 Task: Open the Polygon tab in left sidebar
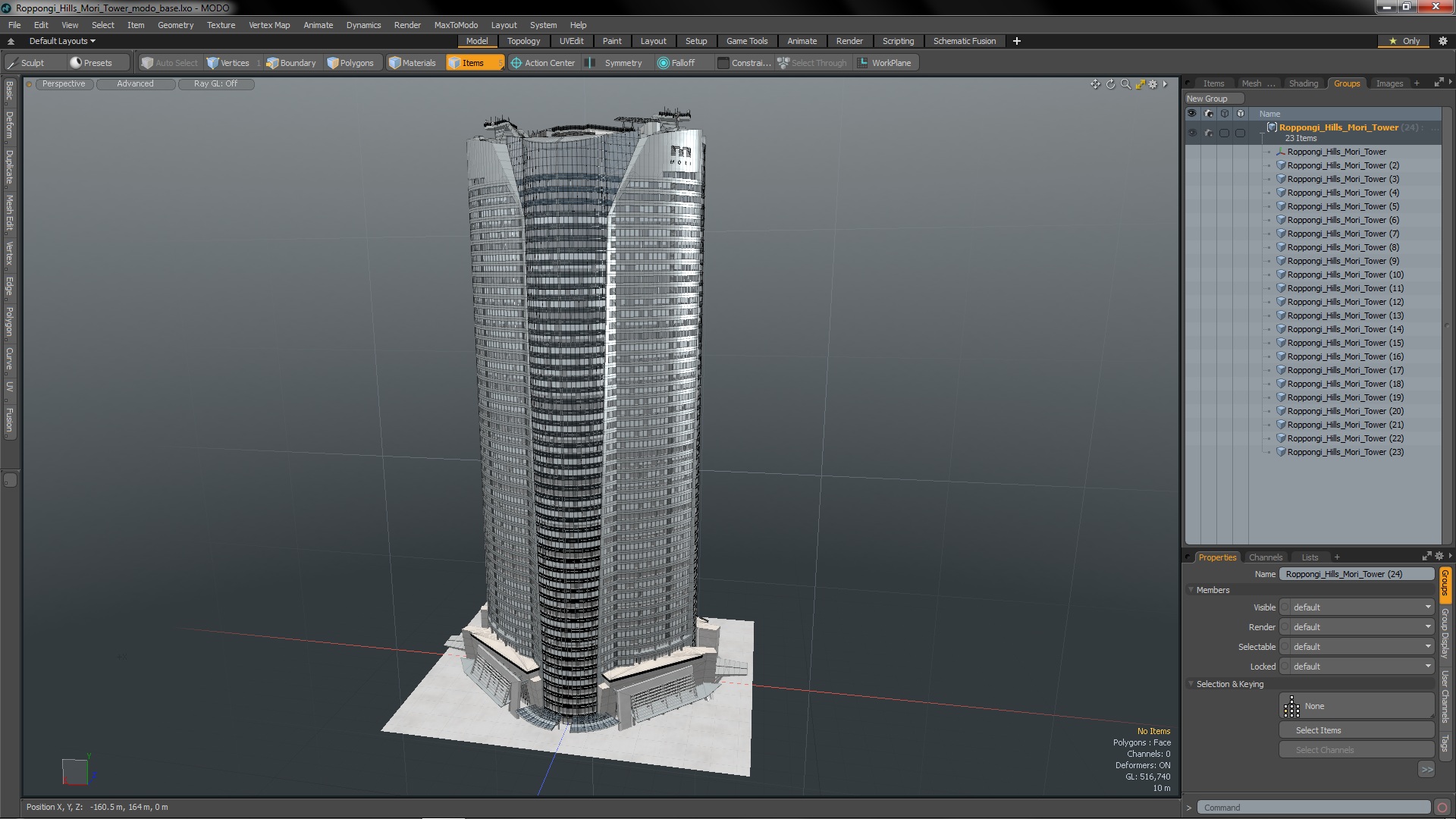click(x=9, y=322)
